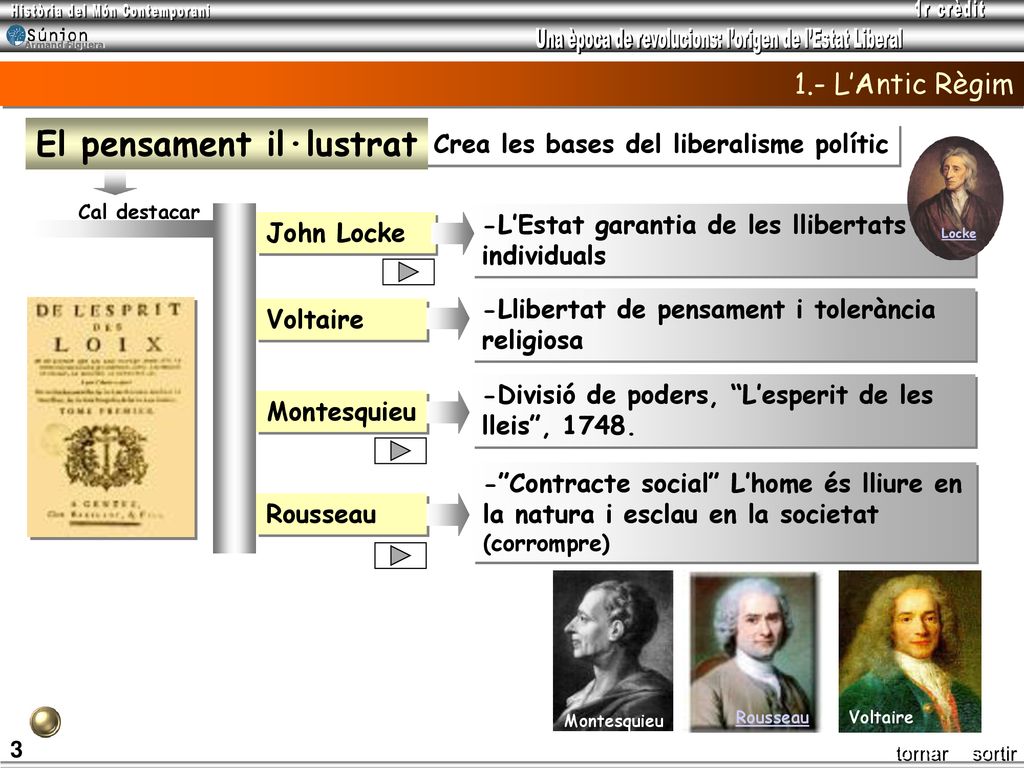1024x768 pixels.
Task: Click the arrow next to John Locke
Action: (456, 232)
